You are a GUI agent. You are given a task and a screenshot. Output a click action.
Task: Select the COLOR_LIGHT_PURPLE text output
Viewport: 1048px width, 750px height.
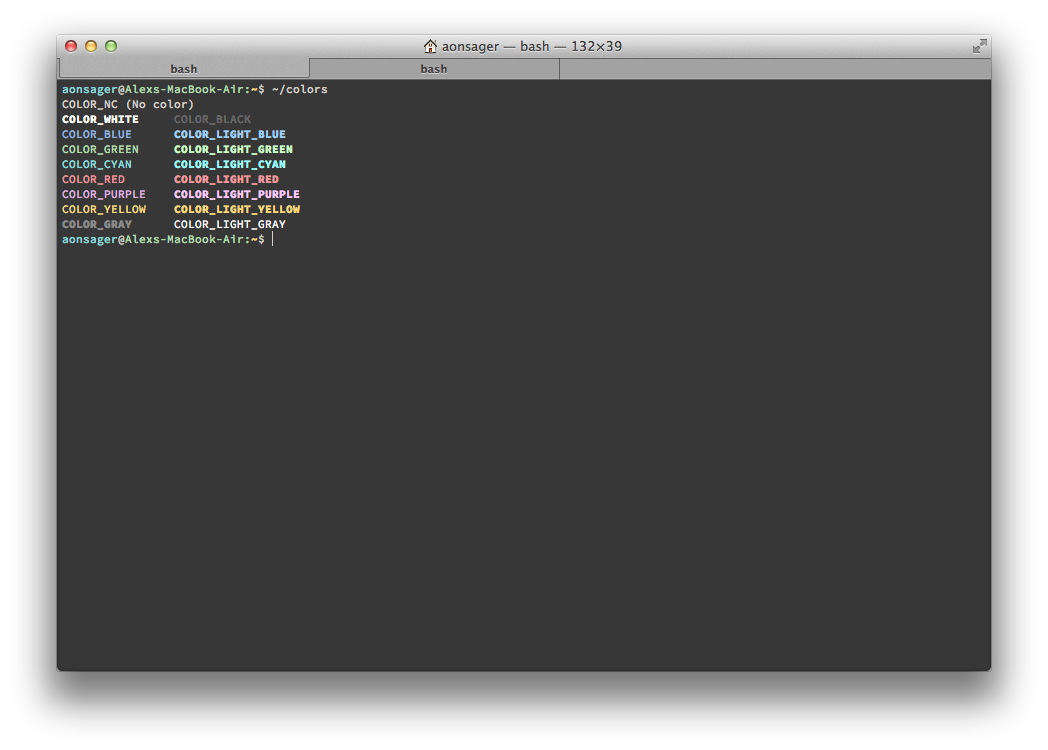(236, 194)
